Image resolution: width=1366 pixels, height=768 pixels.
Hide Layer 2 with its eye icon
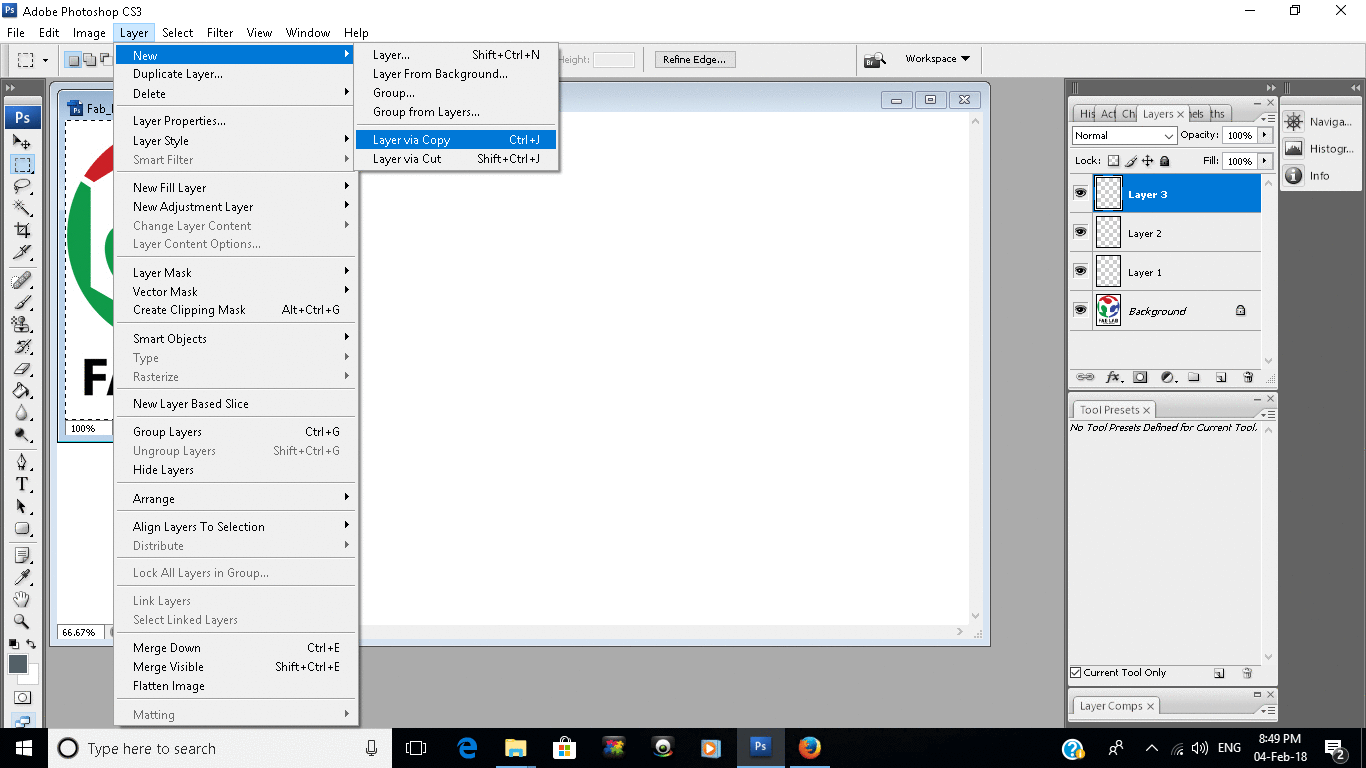[x=1080, y=232]
